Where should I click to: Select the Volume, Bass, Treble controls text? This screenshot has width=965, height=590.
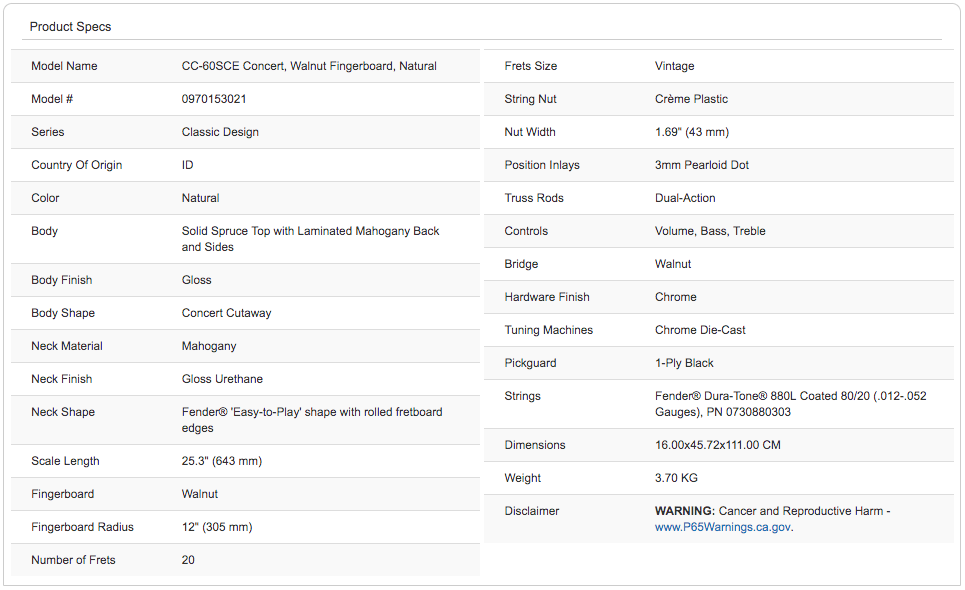(710, 231)
